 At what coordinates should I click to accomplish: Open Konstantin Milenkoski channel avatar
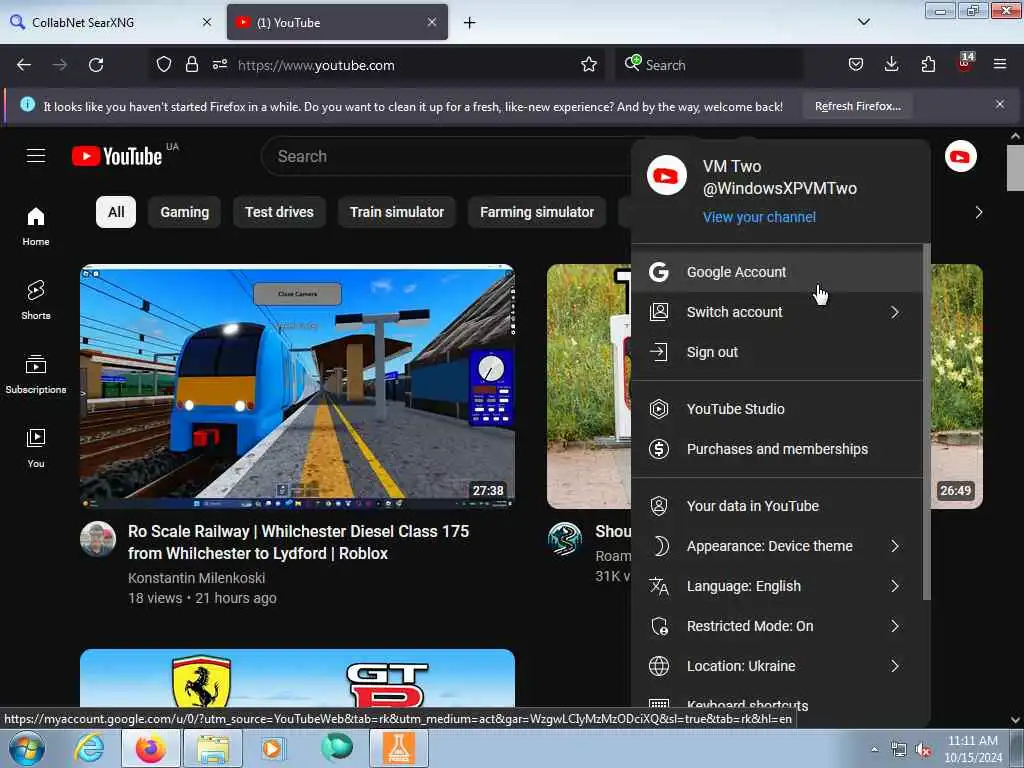pos(98,539)
